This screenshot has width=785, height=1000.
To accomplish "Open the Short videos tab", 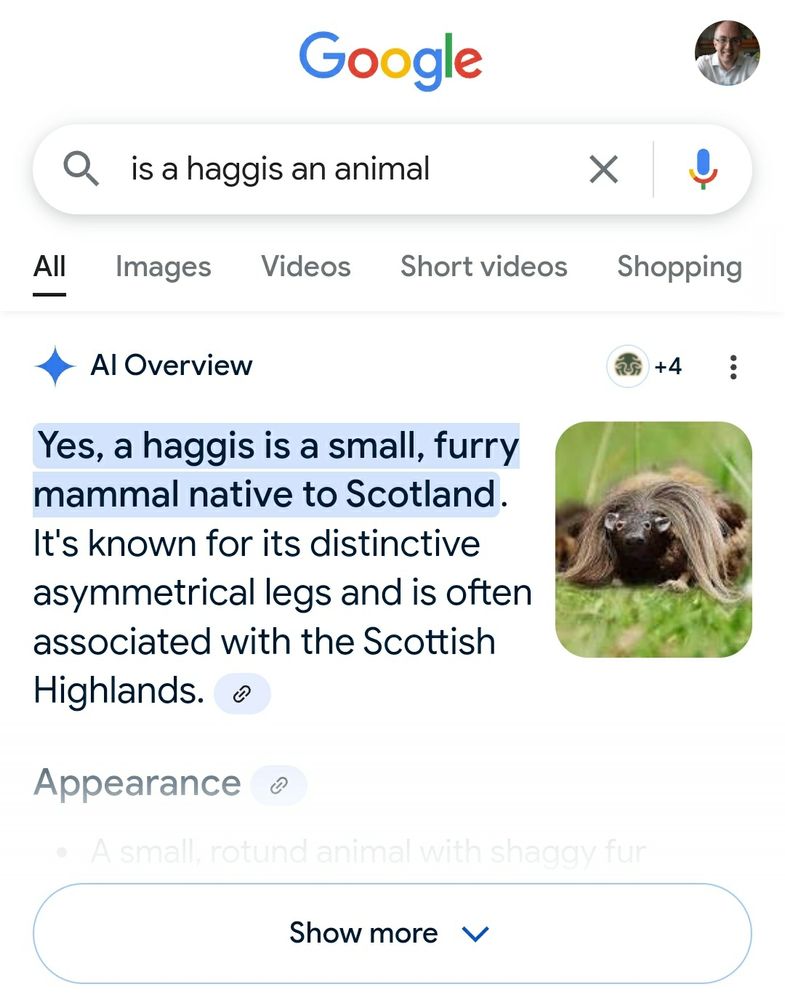I will click(483, 266).
